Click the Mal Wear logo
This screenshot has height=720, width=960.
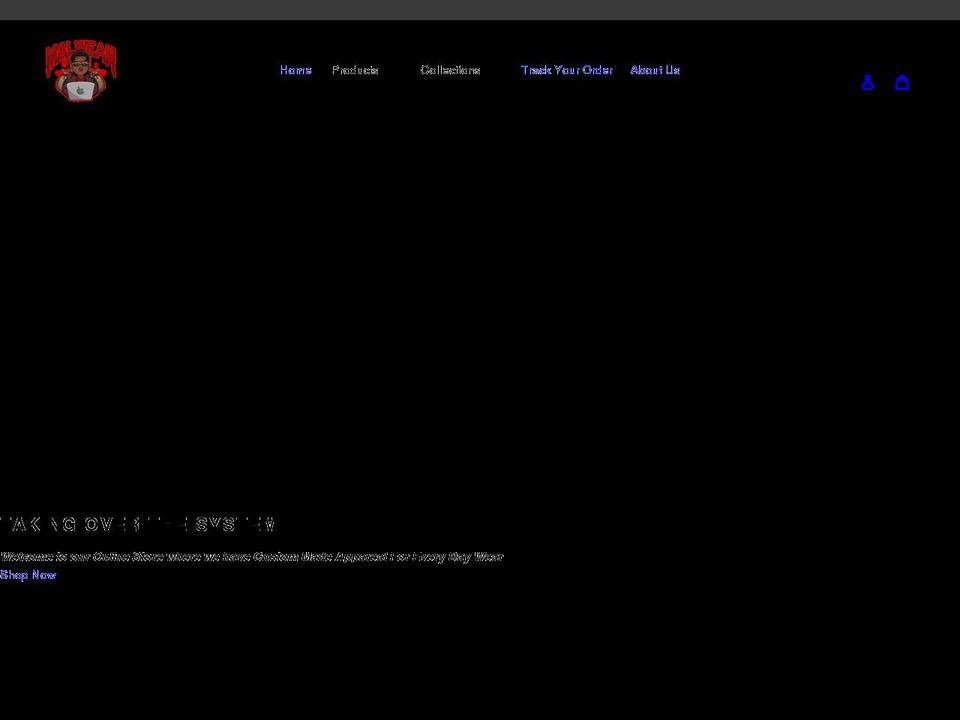click(81, 70)
